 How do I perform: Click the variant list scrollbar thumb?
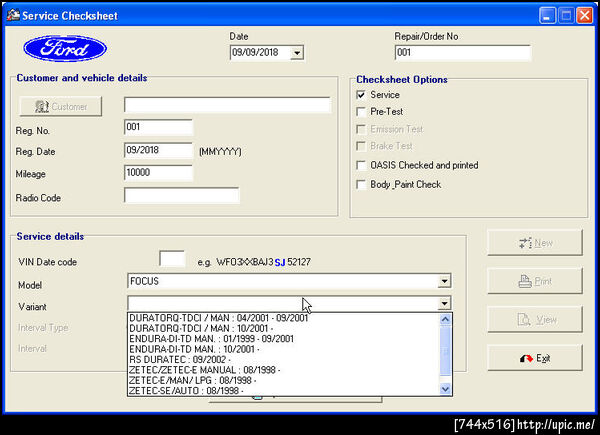[445, 350]
